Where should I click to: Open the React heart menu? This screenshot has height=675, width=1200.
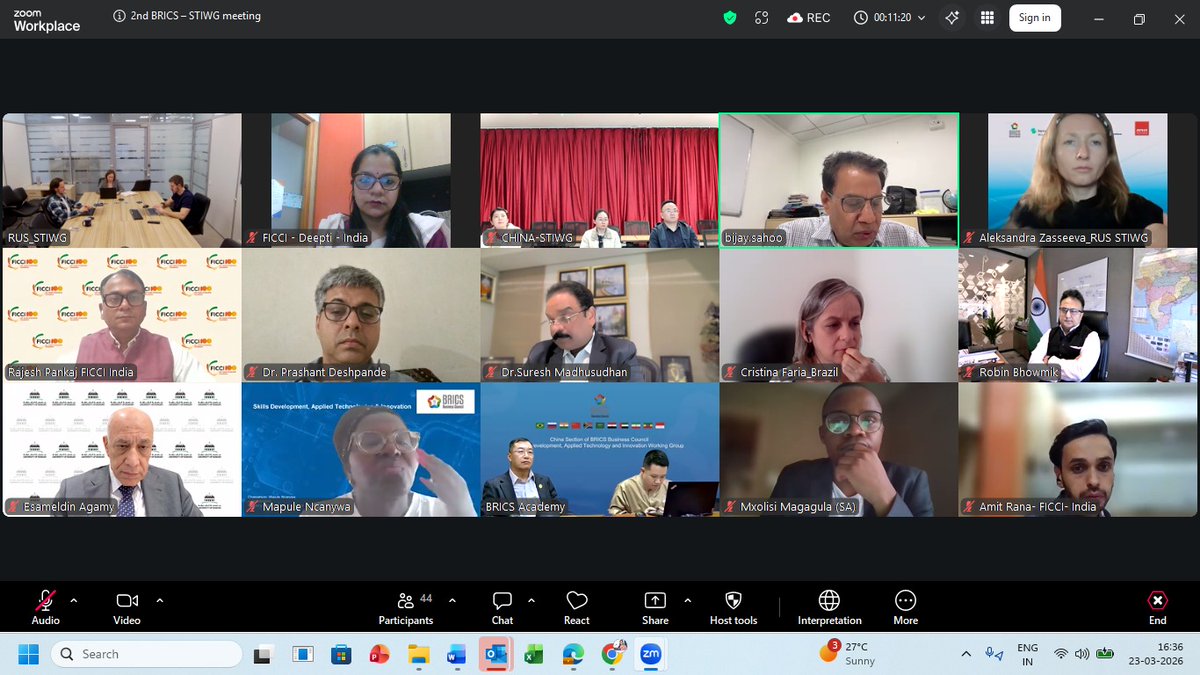[577, 607]
